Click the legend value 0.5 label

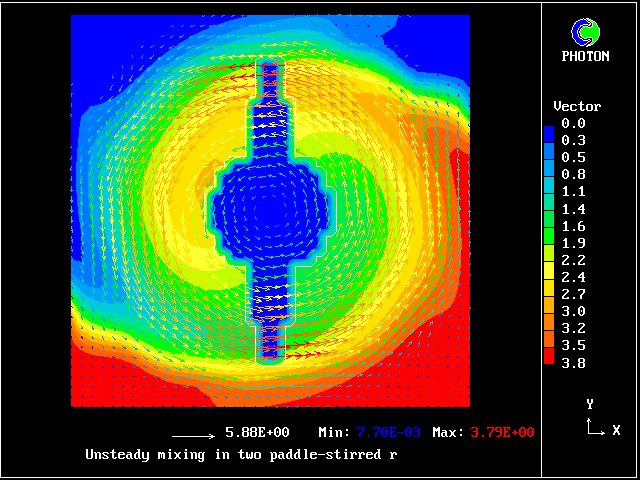tap(572, 157)
